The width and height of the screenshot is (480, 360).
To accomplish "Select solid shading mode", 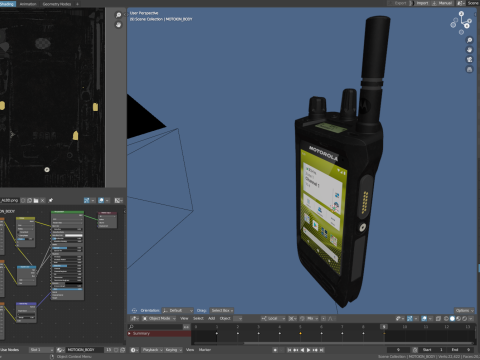I will (452, 318).
